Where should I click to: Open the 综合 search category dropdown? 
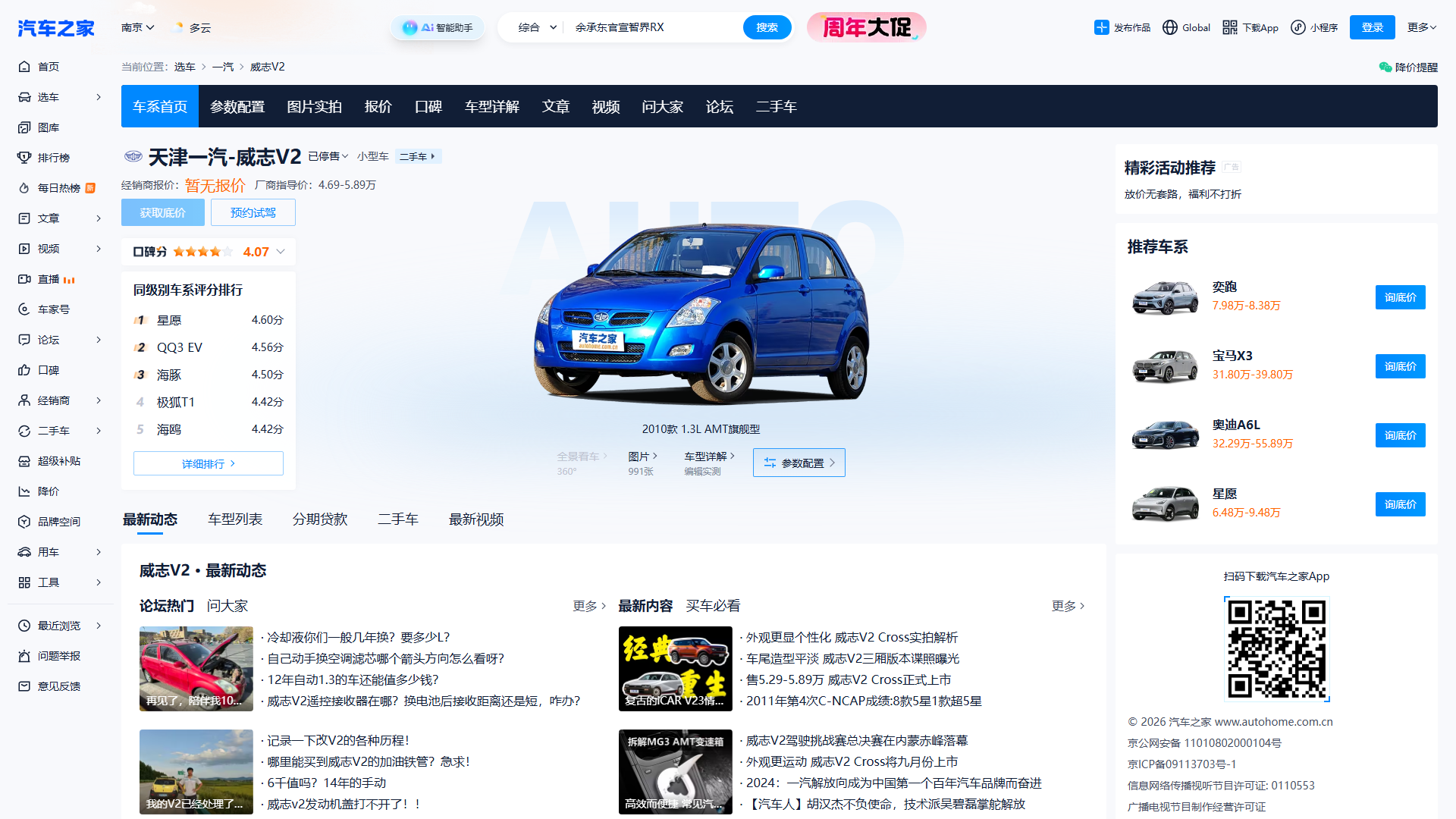tap(538, 27)
